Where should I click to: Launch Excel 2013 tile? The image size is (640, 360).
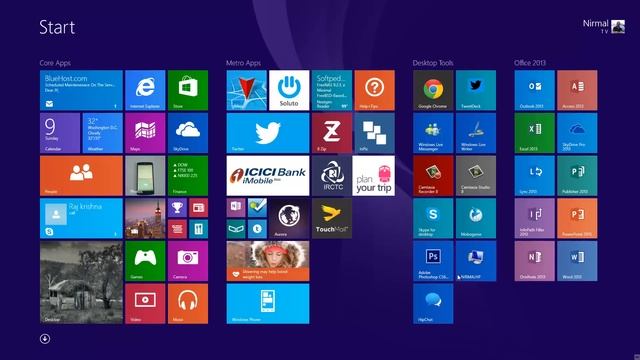[x=534, y=133]
